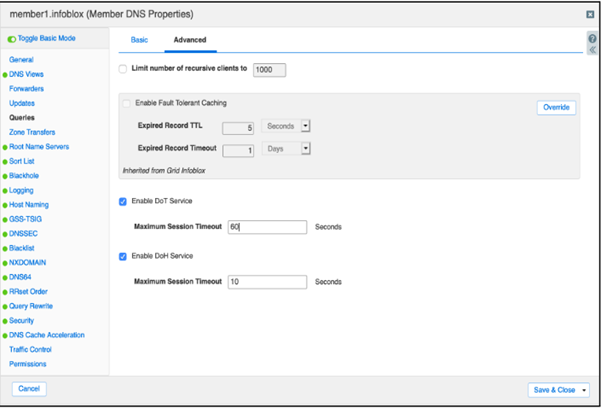Open the Expired Record Timeout Days dropdown

(x=305, y=148)
